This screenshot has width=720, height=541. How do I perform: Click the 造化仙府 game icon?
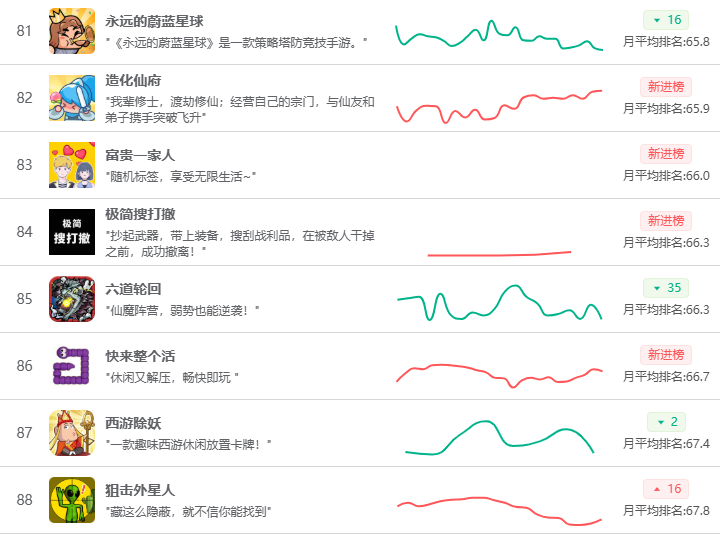[x=72, y=98]
